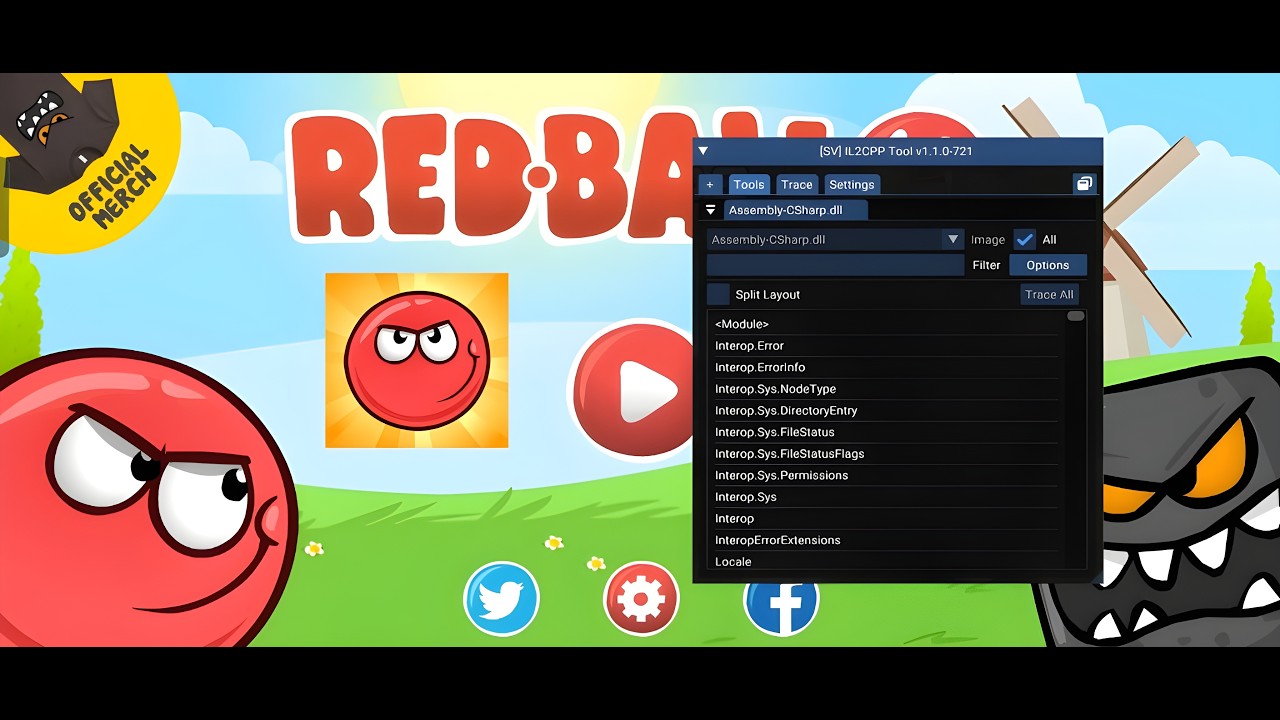Screen dimensions: 1280x720
Task: Enable the Split Layout checkbox
Action: click(x=718, y=294)
